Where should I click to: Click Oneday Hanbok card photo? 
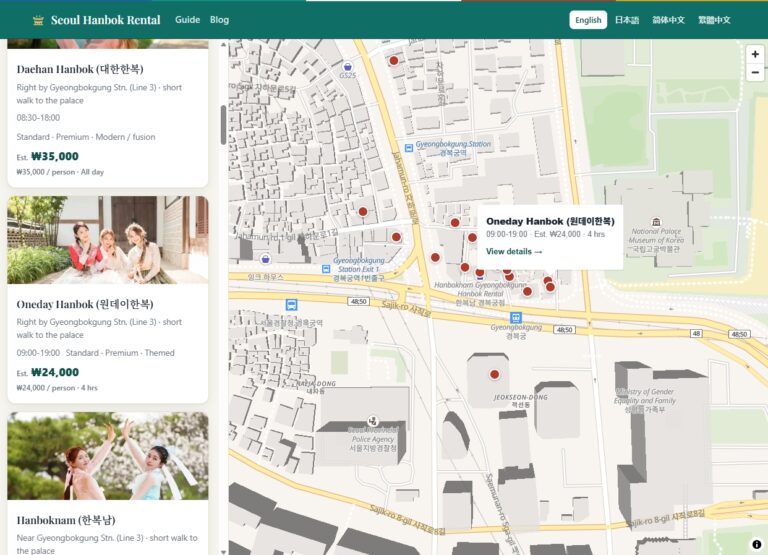point(108,240)
